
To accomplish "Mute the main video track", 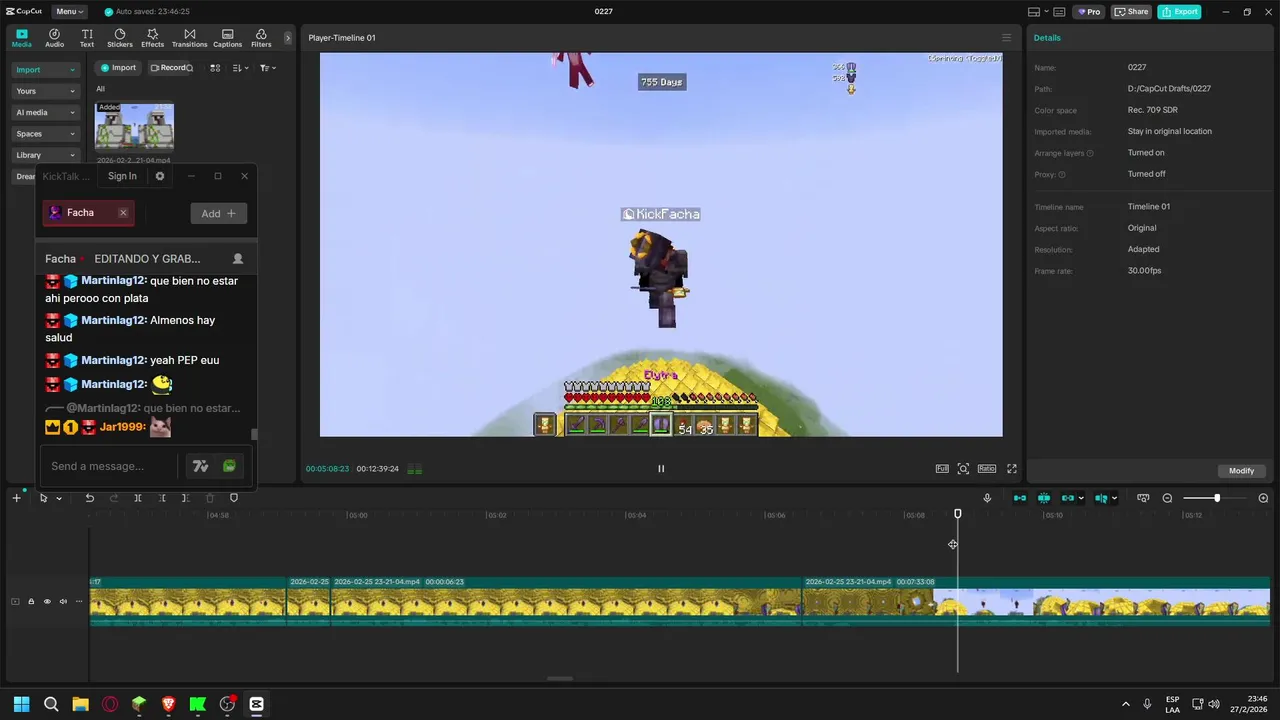I will (x=63, y=601).
